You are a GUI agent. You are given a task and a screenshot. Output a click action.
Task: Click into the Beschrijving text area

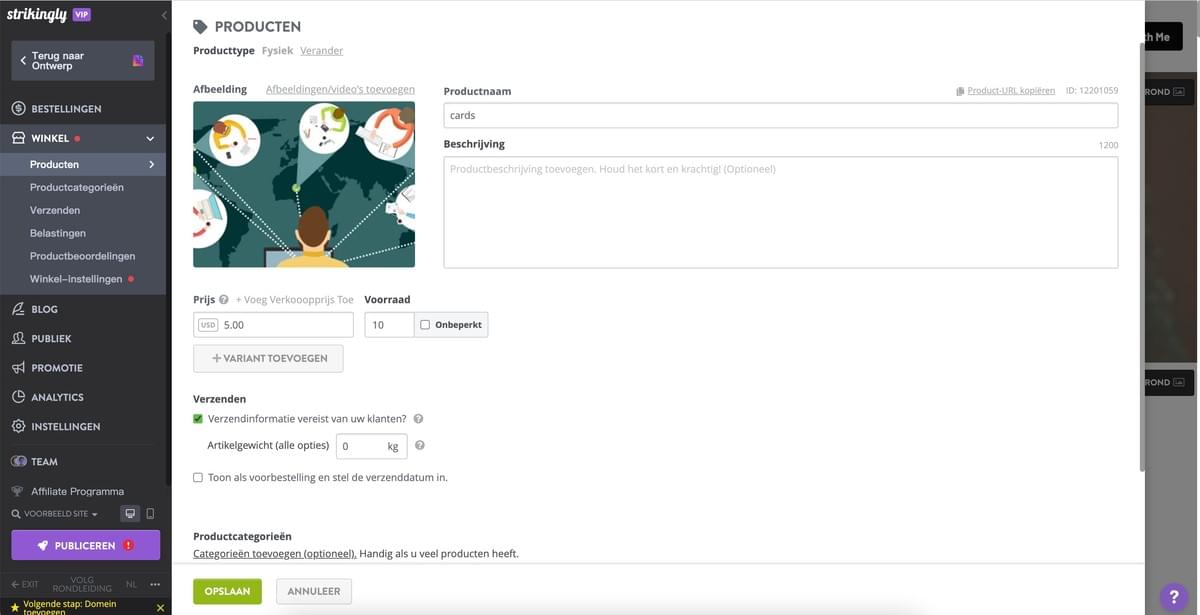click(x=781, y=212)
